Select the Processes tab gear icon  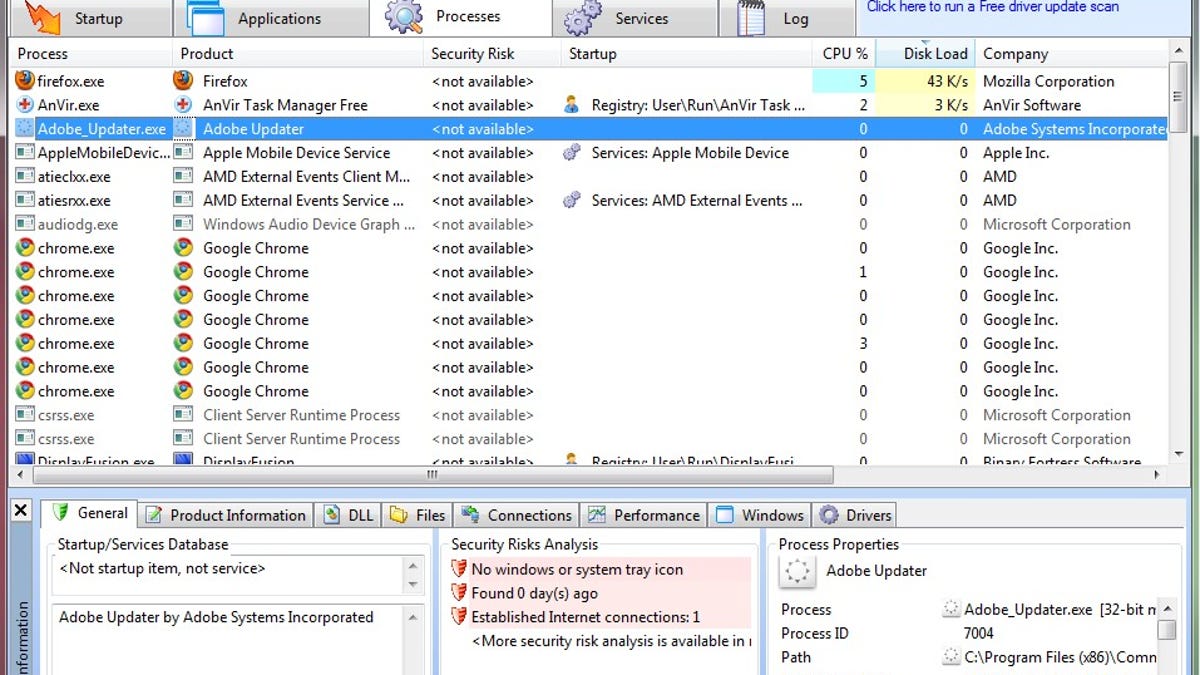(404, 17)
